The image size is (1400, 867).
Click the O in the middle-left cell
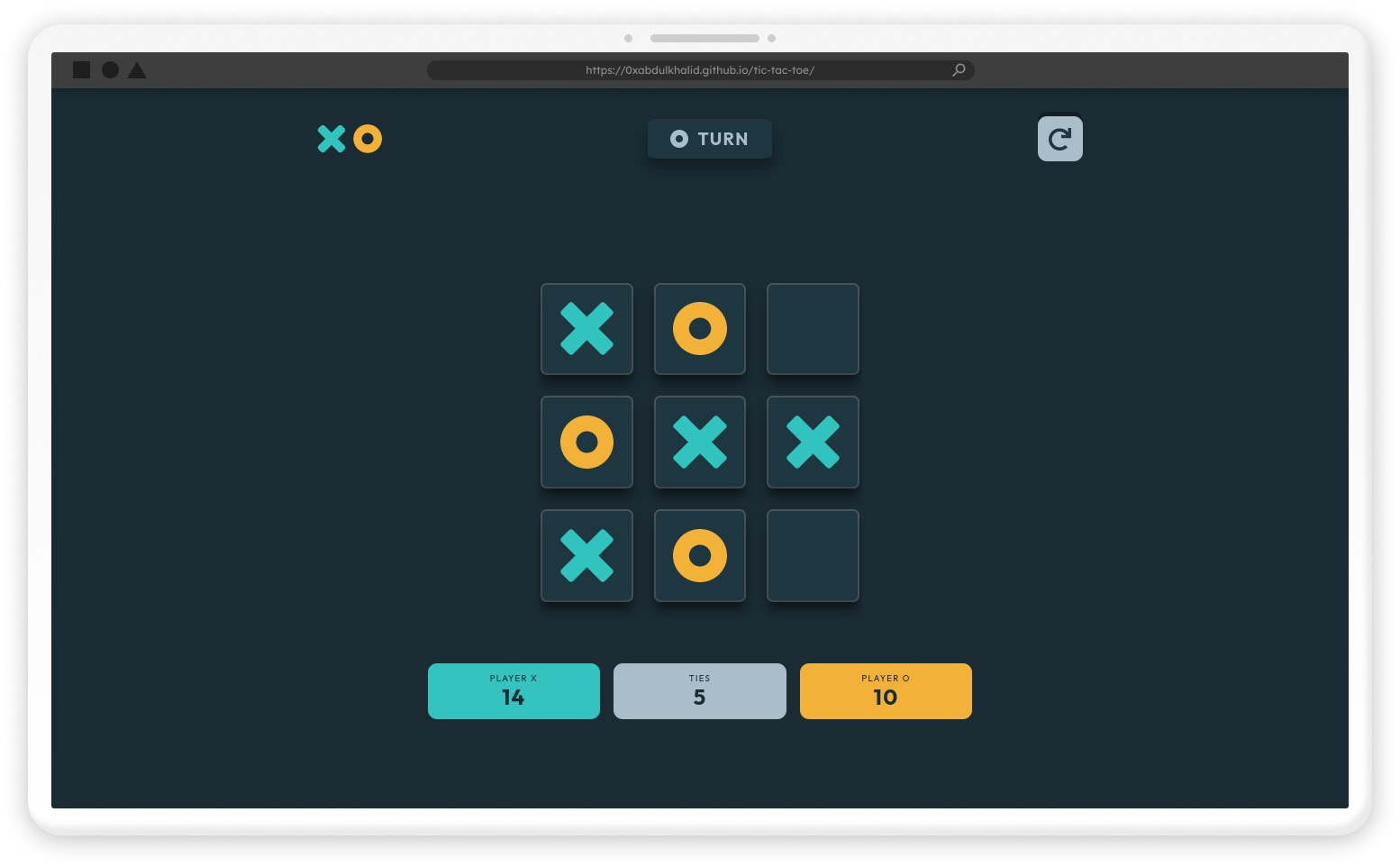[x=586, y=442]
